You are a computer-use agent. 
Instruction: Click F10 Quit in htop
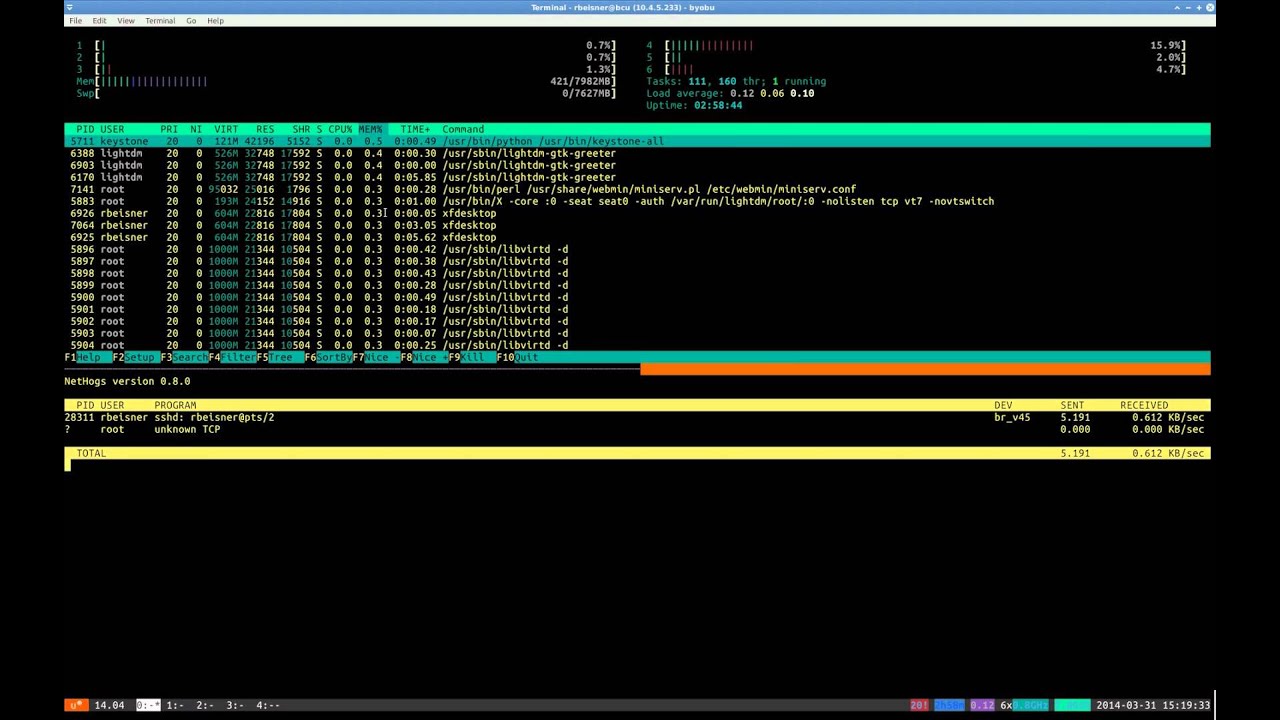tap(518, 357)
